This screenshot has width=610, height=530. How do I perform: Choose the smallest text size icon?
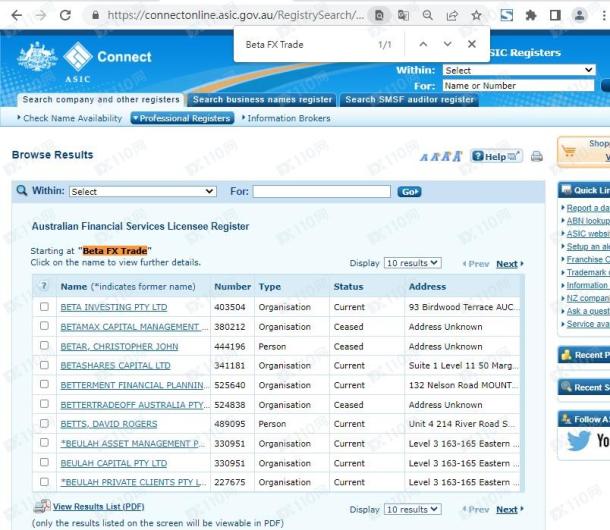(424, 157)
